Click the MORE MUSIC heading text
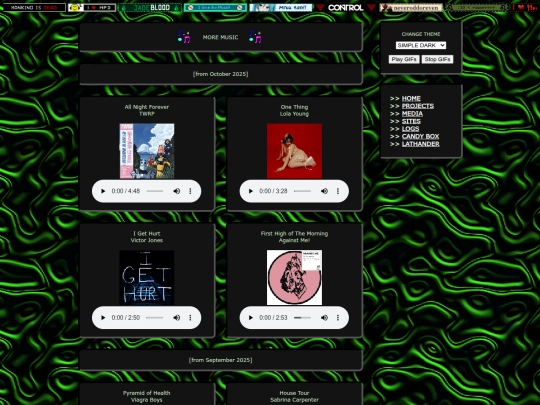 [x=220, y=37]
